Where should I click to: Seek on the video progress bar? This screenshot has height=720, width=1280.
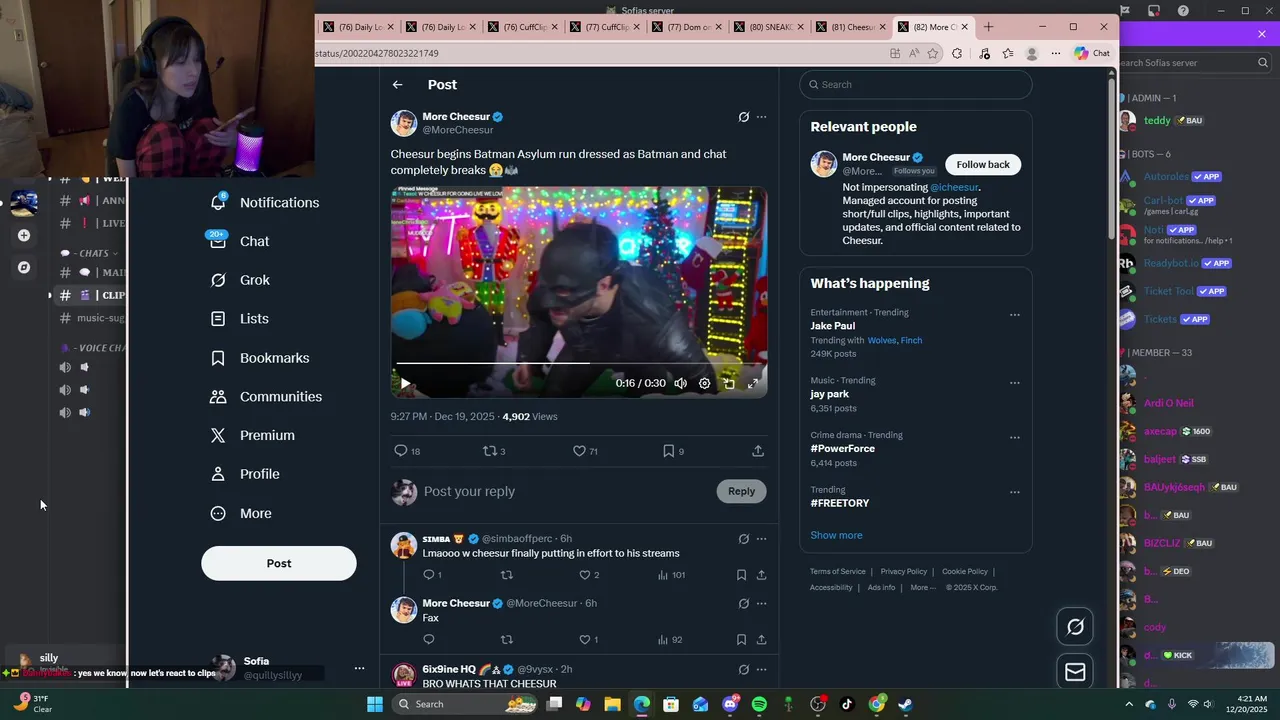coord(579,363)
